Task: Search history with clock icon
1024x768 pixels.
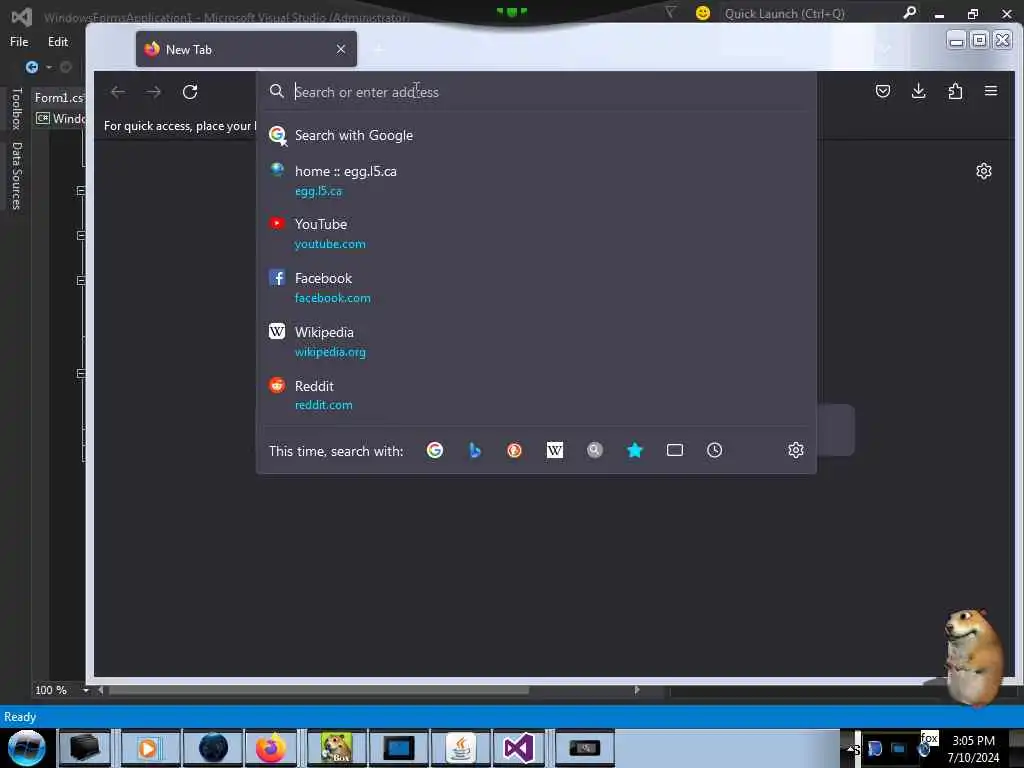Action: tap(714, 450)
